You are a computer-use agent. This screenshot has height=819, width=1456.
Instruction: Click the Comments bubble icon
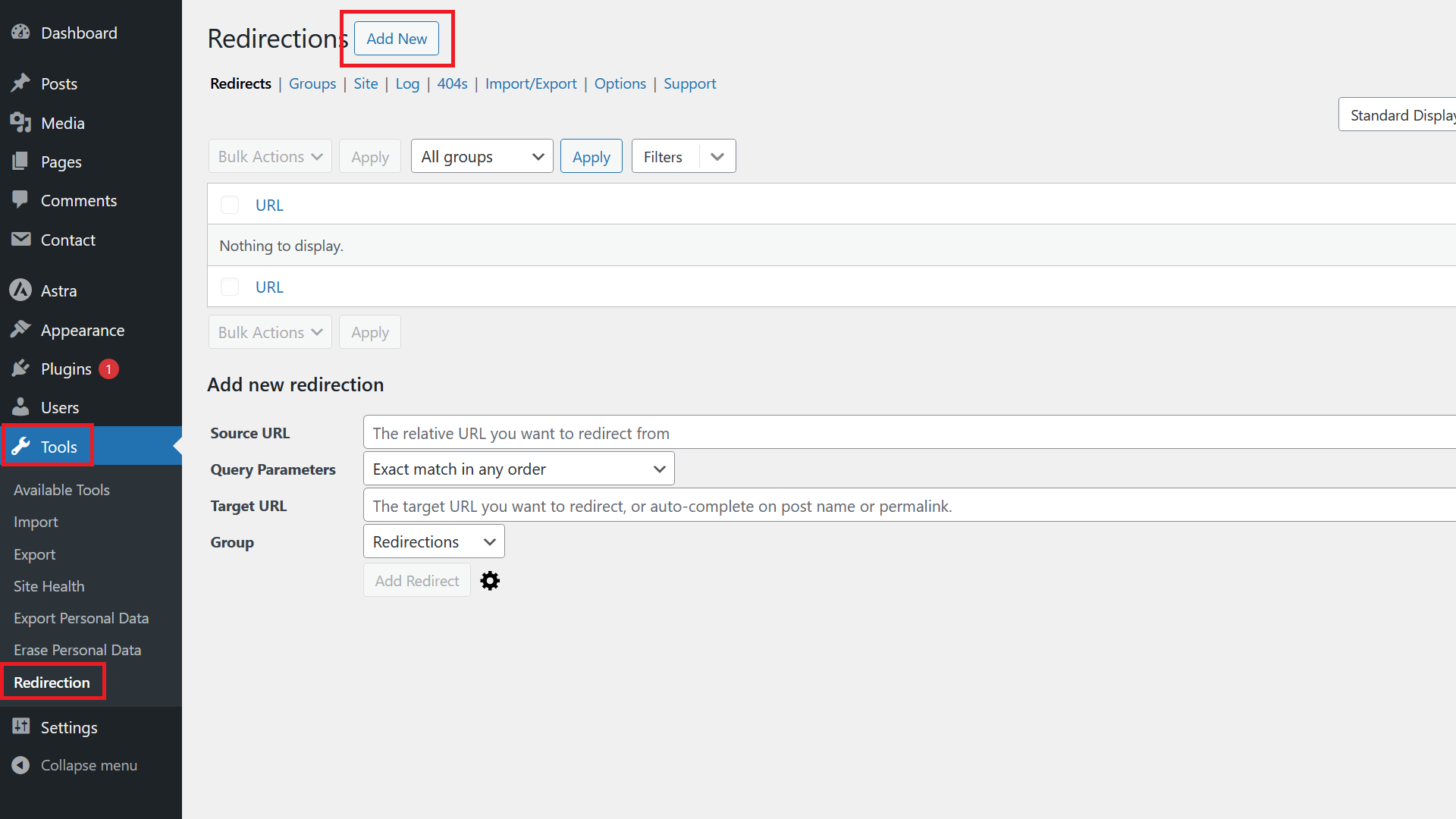20,199
